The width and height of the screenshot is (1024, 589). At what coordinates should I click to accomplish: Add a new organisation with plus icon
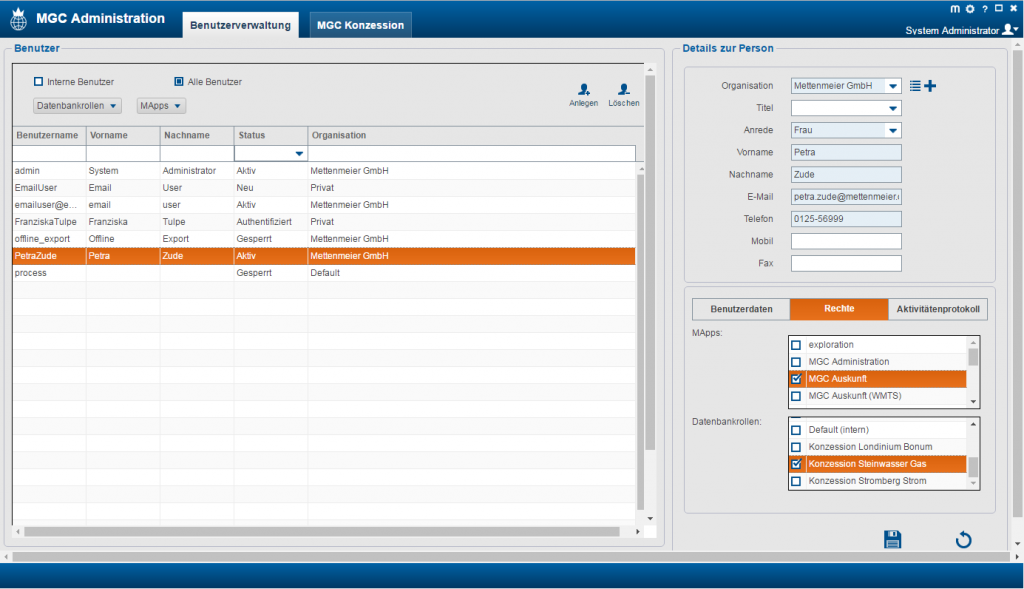pyautogui.click(x=930, y=86)
